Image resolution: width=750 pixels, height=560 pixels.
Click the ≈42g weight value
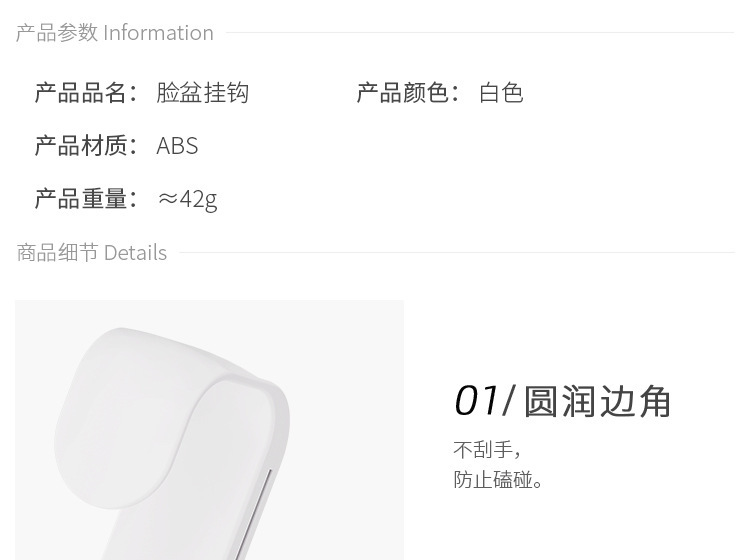(188, 199)
